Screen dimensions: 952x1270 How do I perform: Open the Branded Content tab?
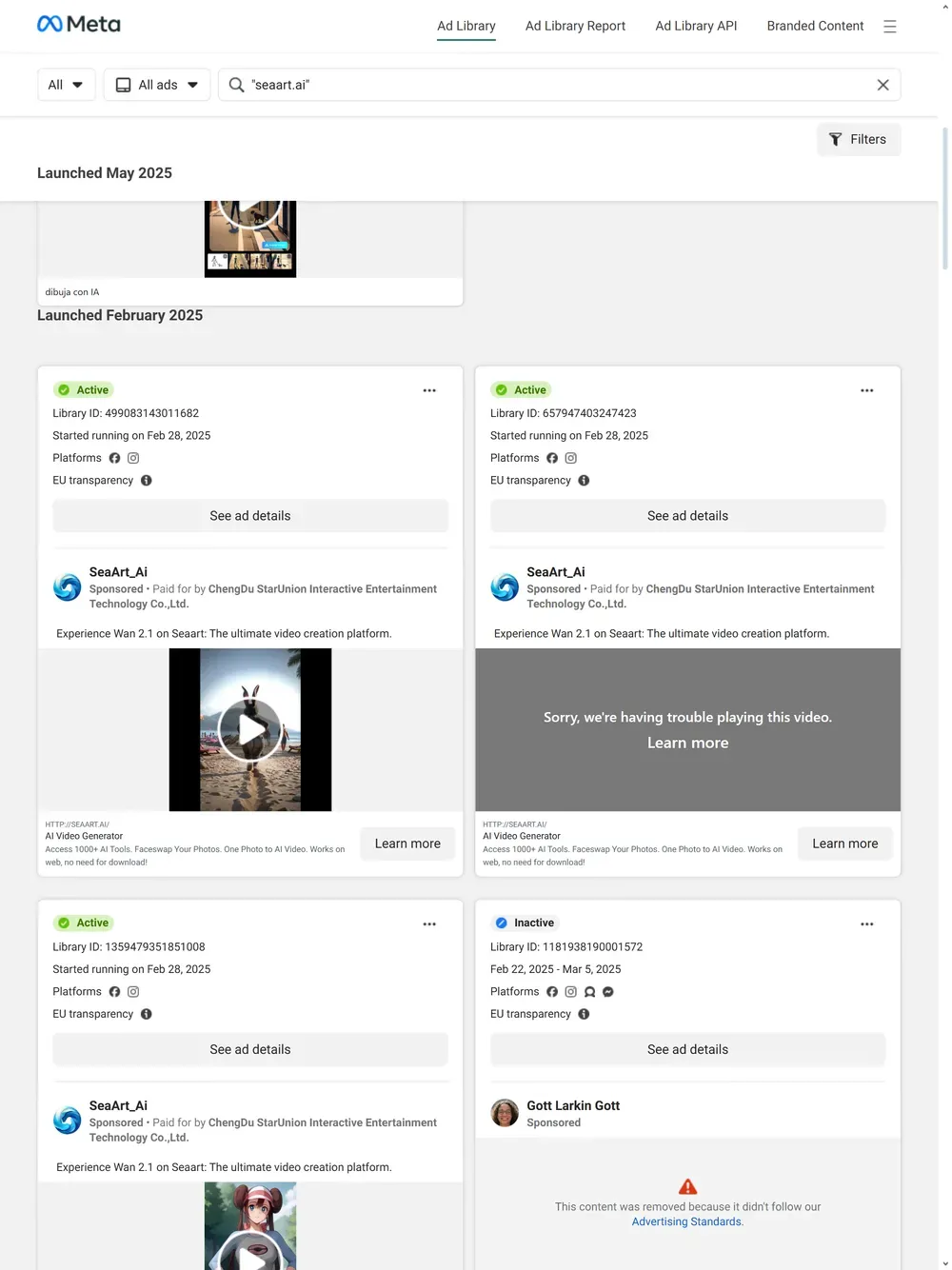click(815, 26)
